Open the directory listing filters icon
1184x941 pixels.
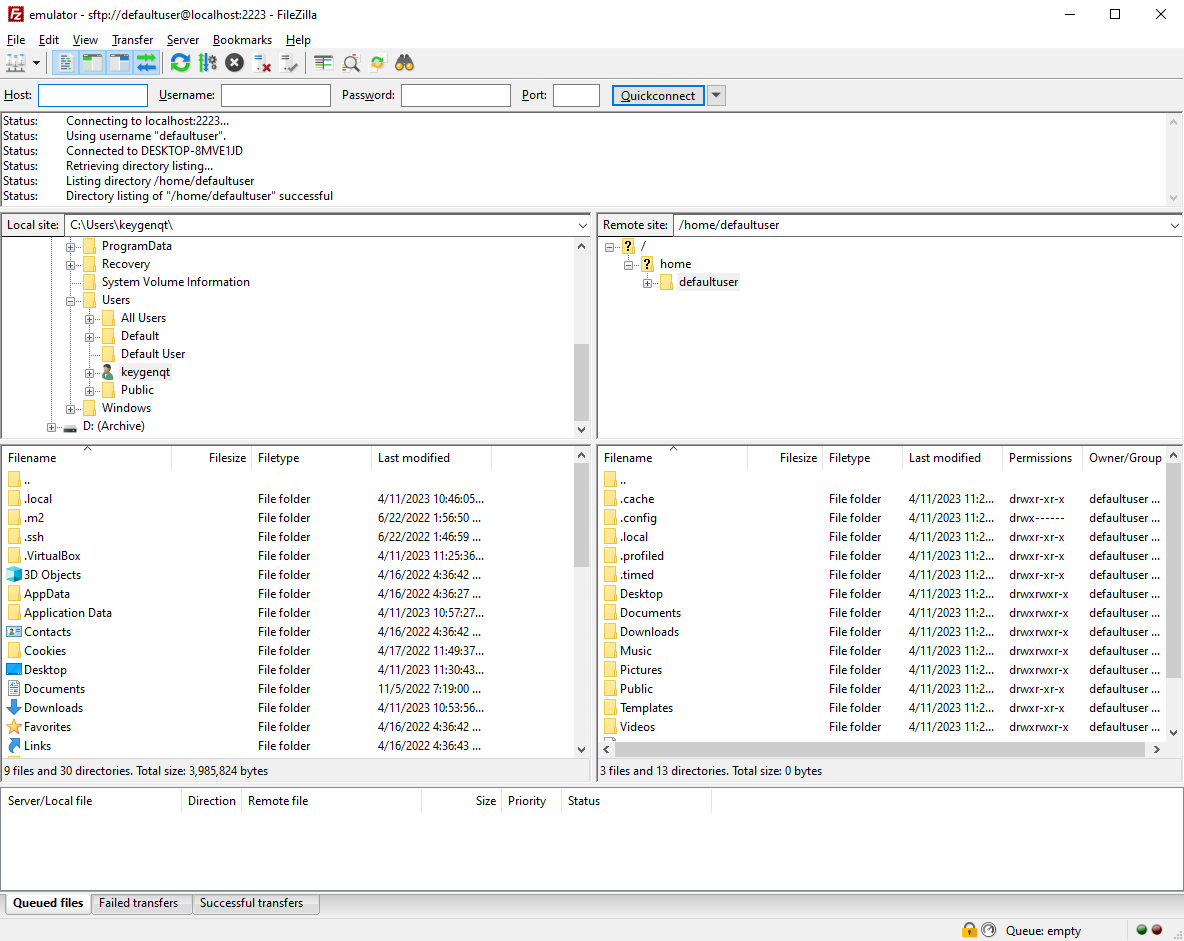323,63
